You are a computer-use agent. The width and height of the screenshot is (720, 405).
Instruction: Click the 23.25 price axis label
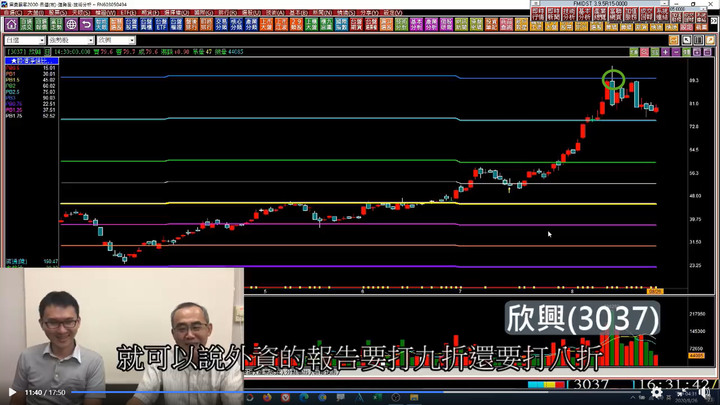point(695,265)
